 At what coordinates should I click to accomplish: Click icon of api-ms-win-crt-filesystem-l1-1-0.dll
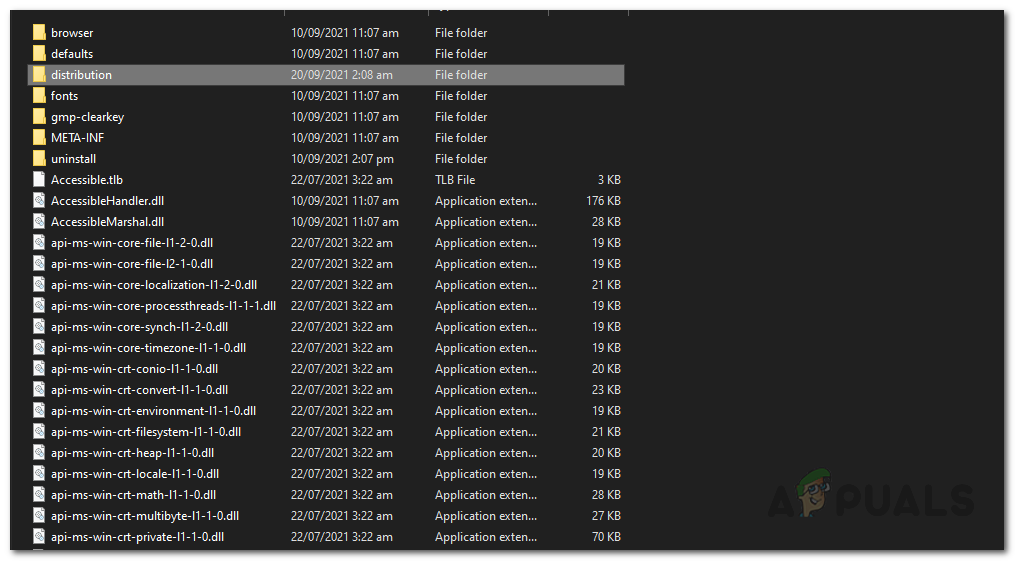39,432
